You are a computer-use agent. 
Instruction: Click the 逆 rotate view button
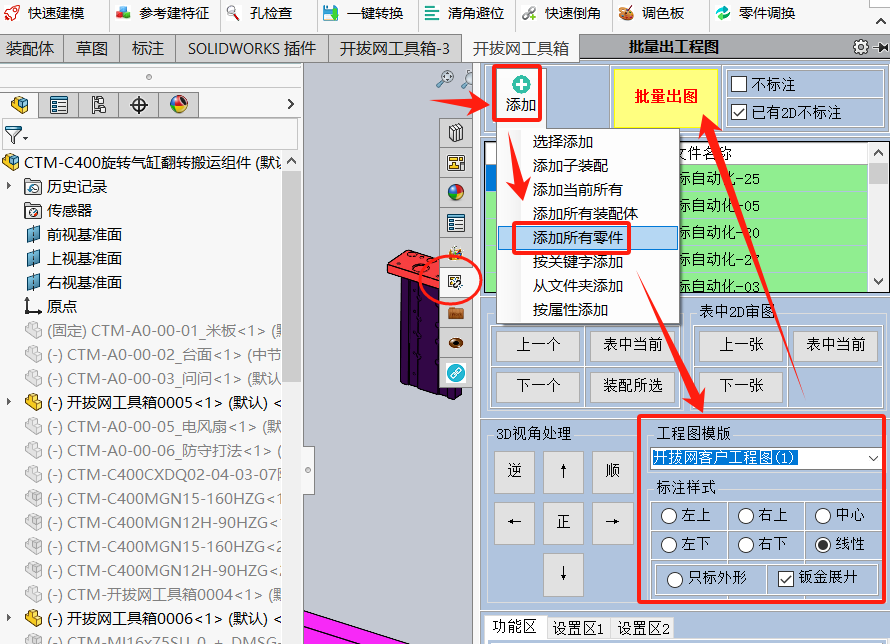coord(514,472)
